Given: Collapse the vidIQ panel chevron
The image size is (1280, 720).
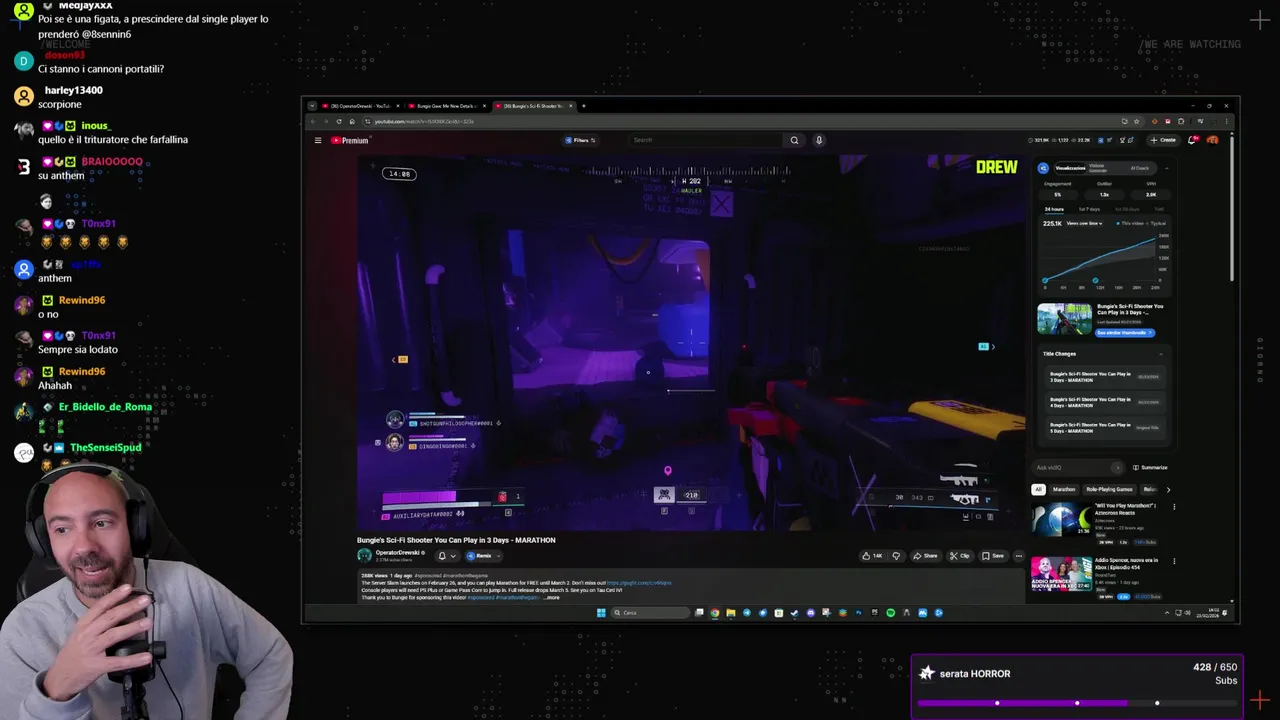Looking at the screenshot, I should tap(1166, 168).
